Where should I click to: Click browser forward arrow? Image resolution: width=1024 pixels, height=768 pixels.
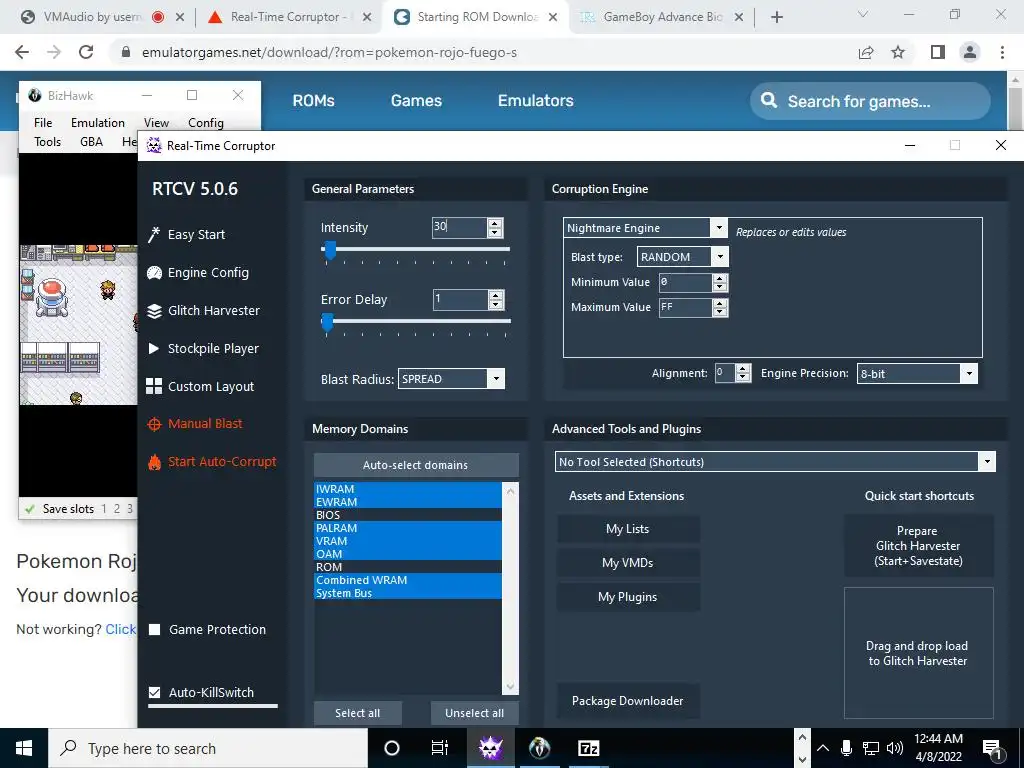click(x=54, y=52)
